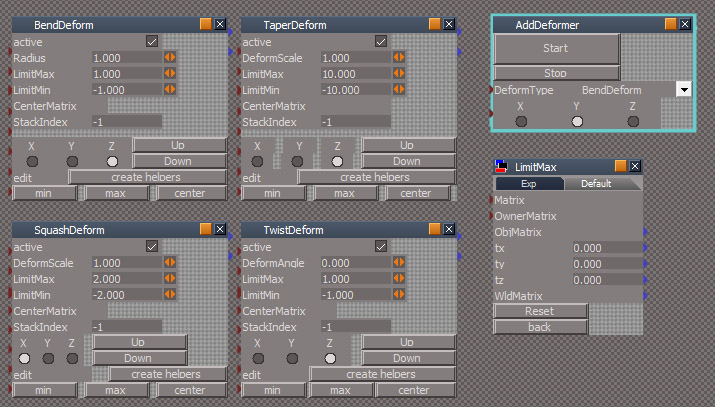Uncheck active checkbox in SquashDeform
This screenshot has width=715, height=407.
click(152, 247)
